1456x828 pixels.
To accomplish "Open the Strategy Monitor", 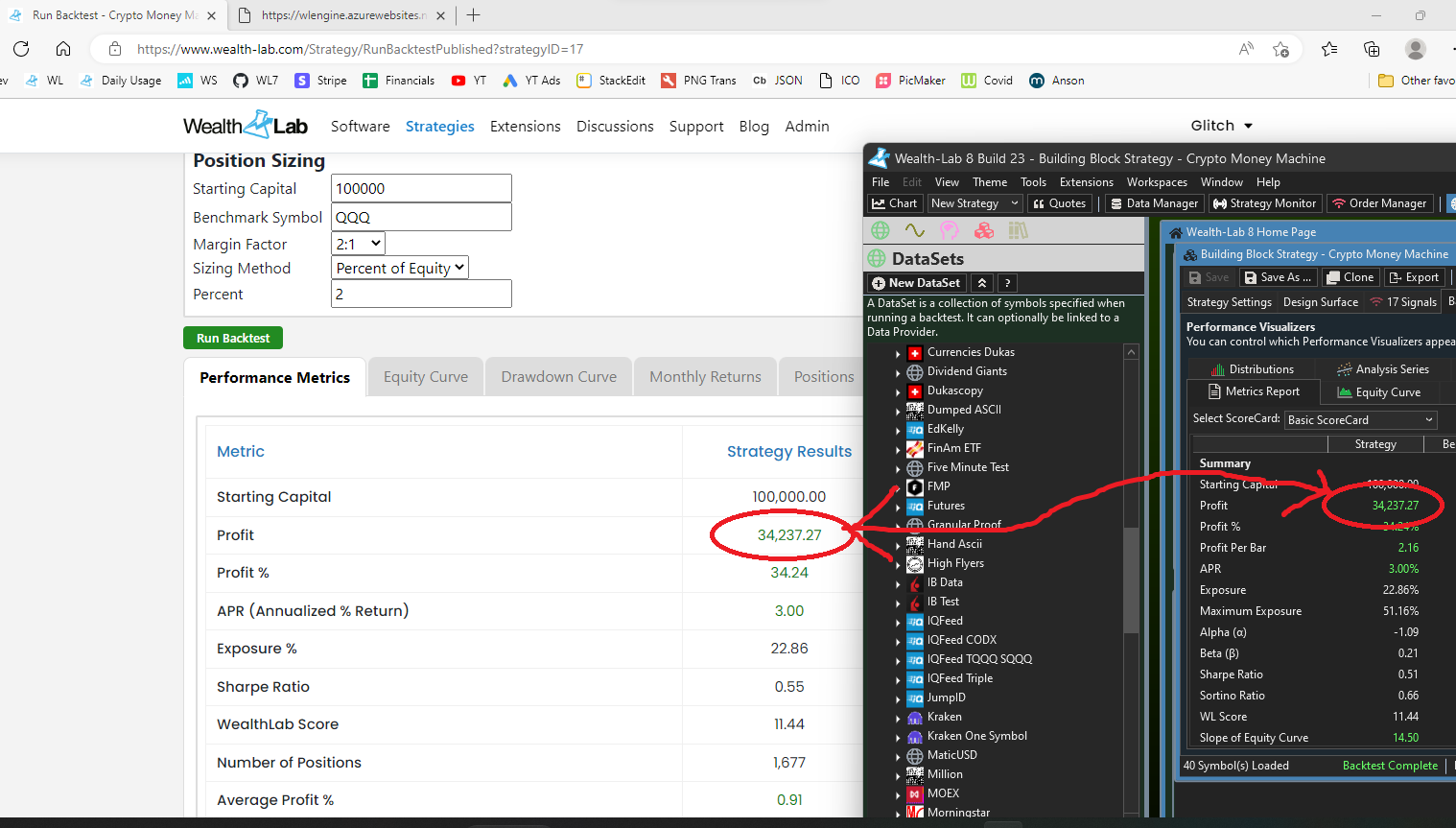I will [1264, 203].
